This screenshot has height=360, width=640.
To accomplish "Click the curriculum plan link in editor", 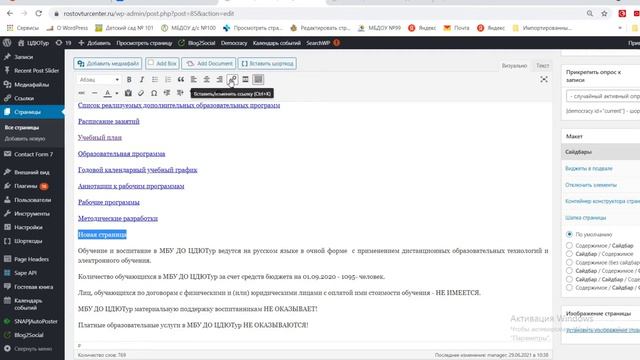I will pyautogui.click(x=100, y=138).
